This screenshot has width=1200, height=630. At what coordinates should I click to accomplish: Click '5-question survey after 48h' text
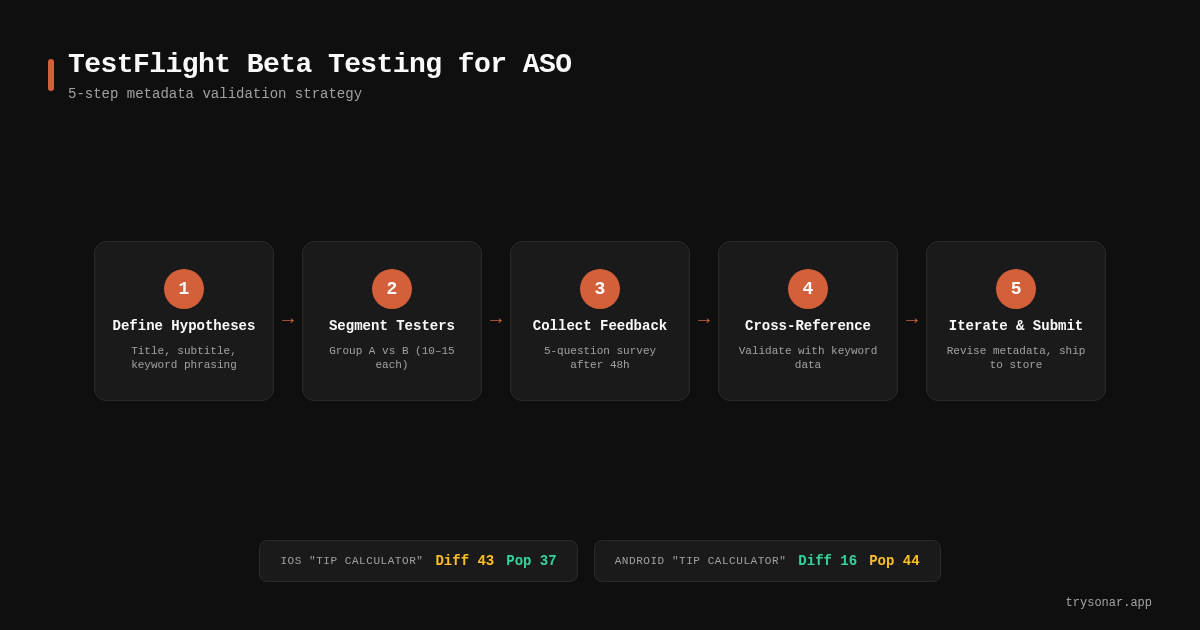pyautogui.click(x=600, y=358)
